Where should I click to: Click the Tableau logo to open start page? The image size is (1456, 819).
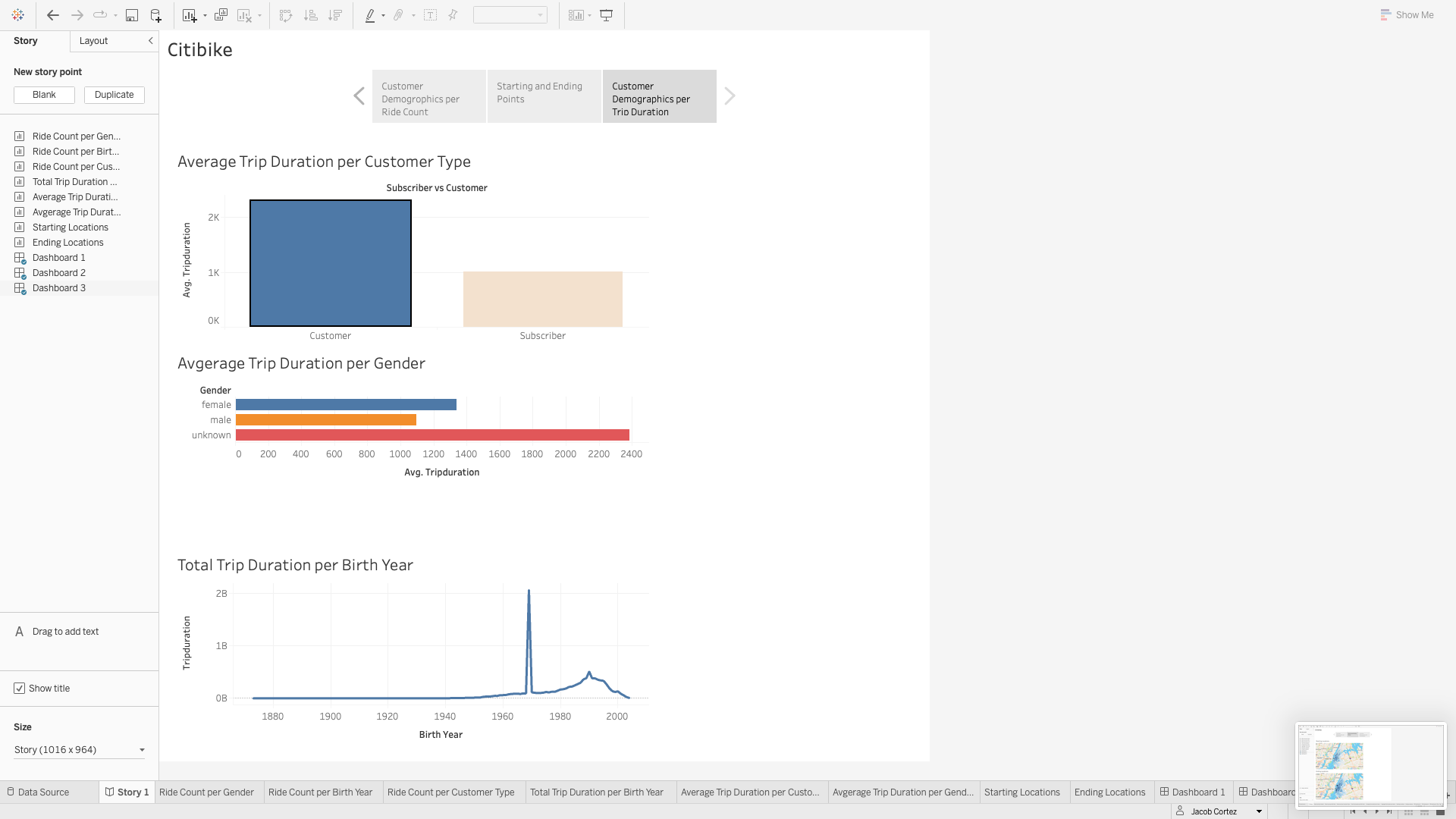point(18,14)
